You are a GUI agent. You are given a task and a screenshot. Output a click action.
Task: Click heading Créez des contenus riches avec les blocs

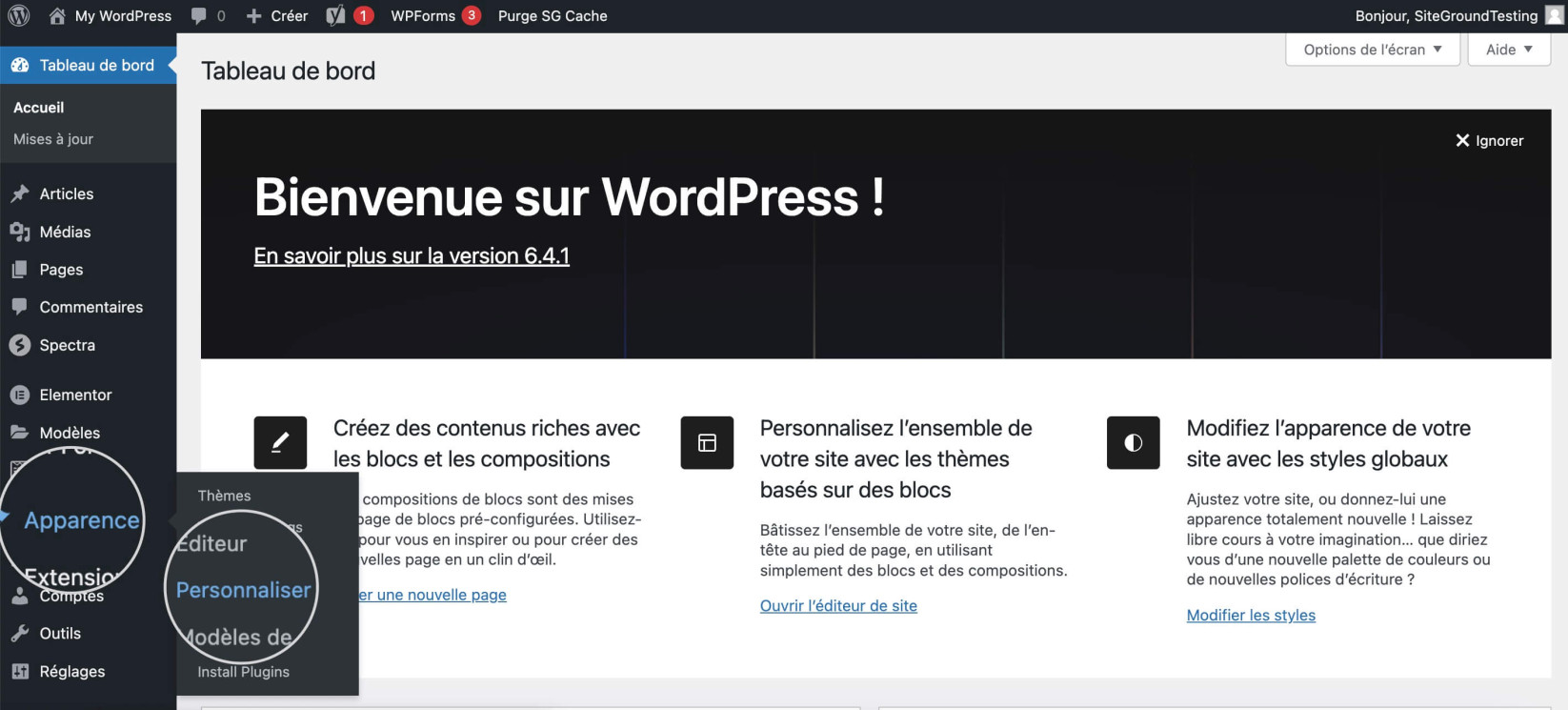click(x=487, y=444)
